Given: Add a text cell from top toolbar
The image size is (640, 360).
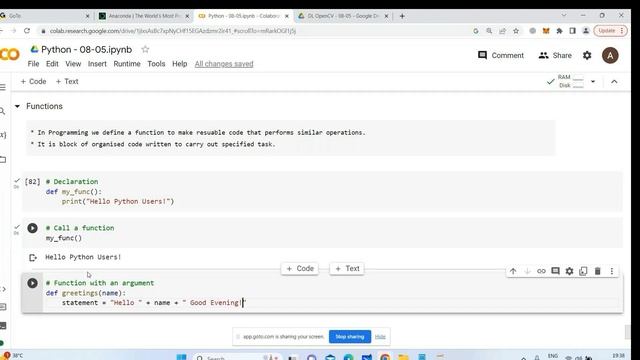Looking at the screenshot, I should 67,82.
